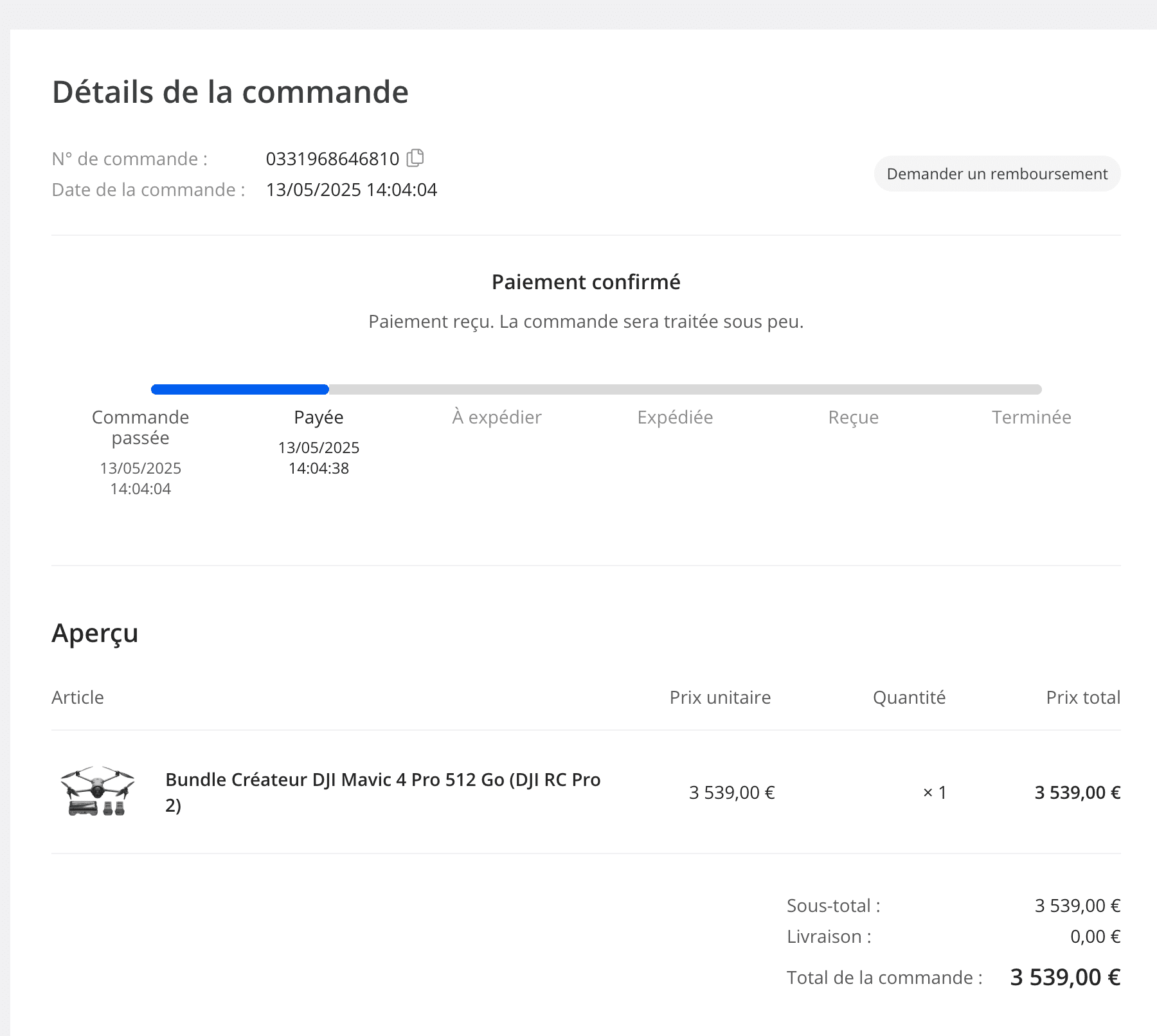Image resolution: width=1157 pixels, height=1036 pixels.
Task: Click the Payée step label
Action: coord(319,417)
